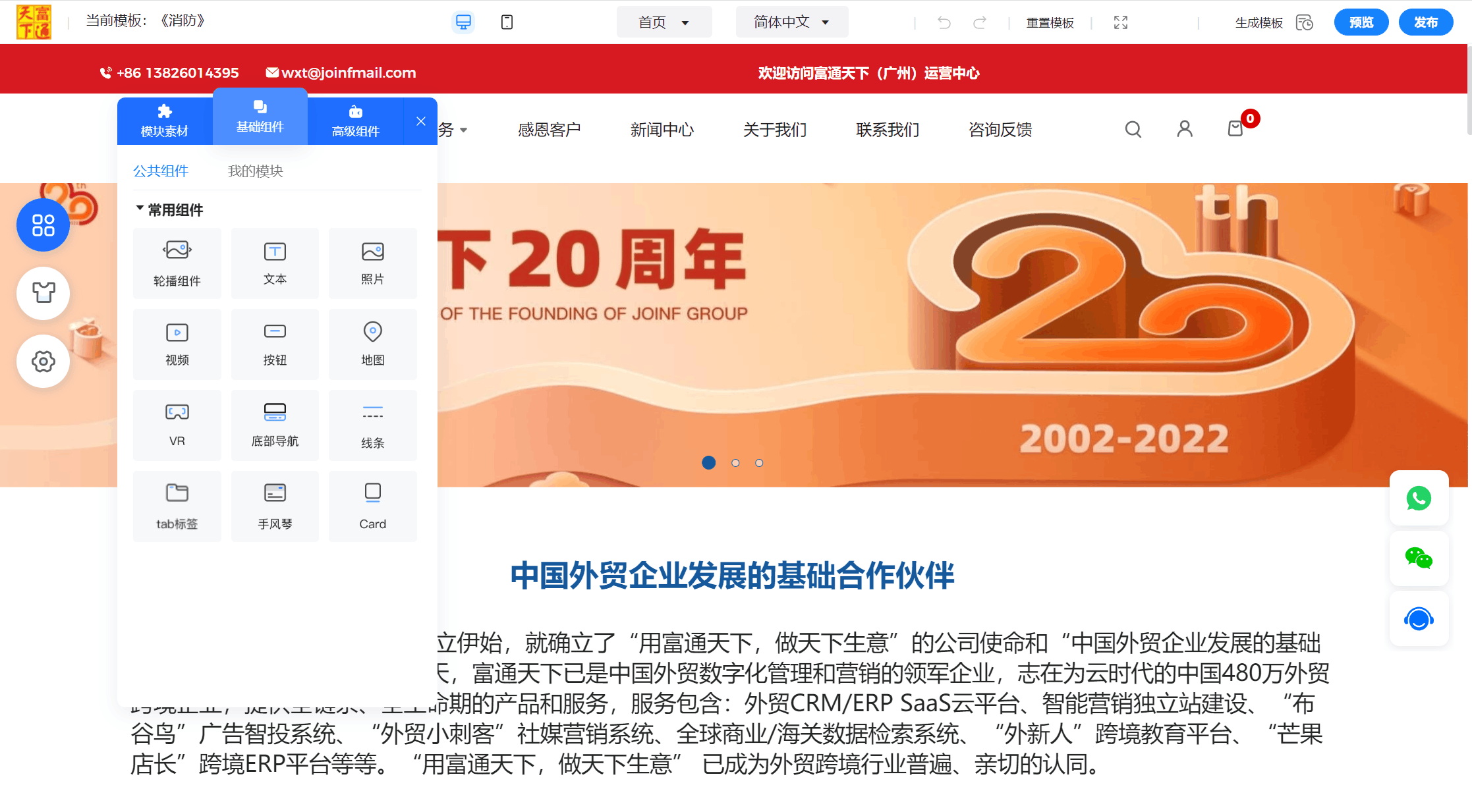The height and width of the screenshot is (812, 1472).
Task: Add the 按钮 button component
Action: [275, 344]
